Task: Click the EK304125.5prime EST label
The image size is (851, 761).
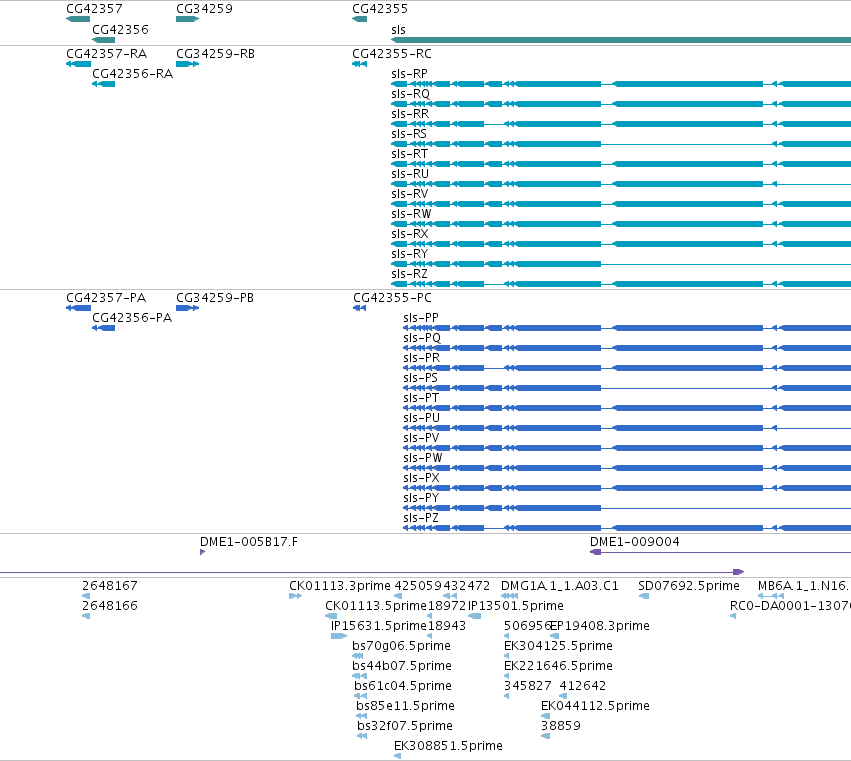Action: click(558, 646)
